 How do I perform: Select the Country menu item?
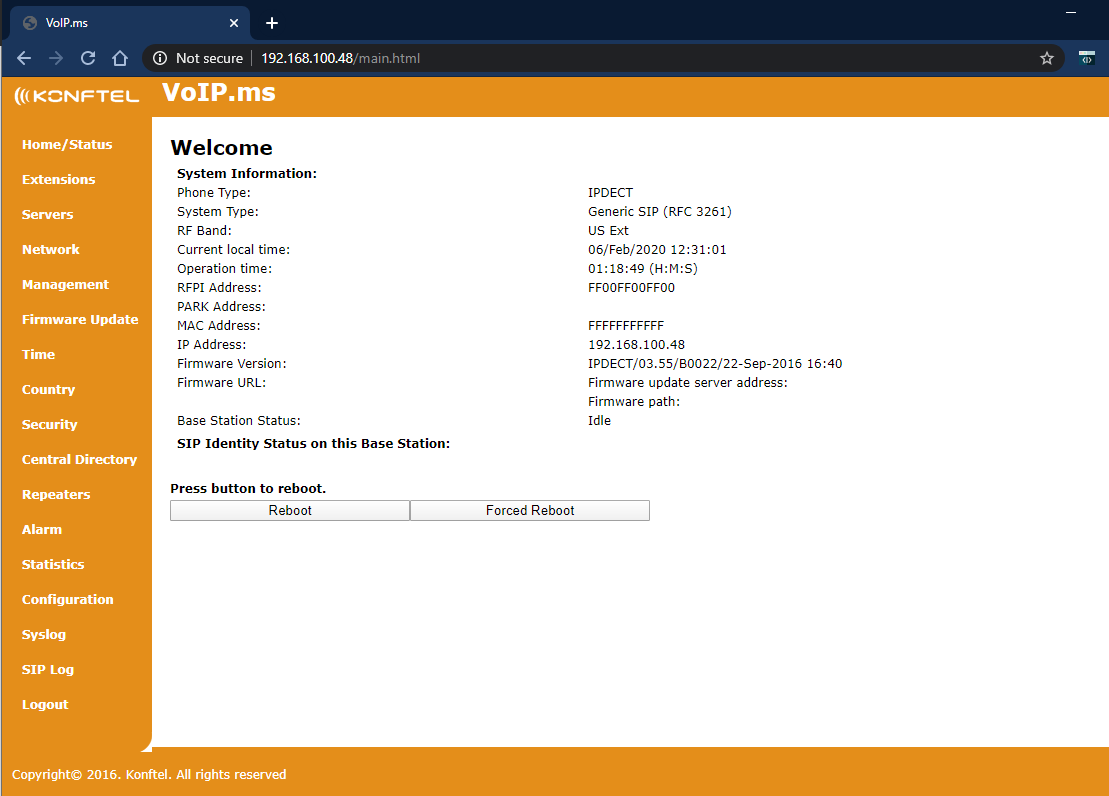[x=48, y=390]
